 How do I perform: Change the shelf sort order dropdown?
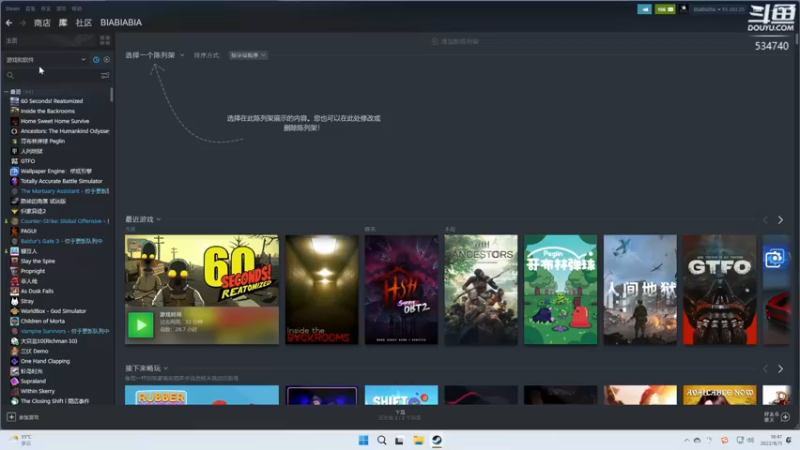(248, 55)
